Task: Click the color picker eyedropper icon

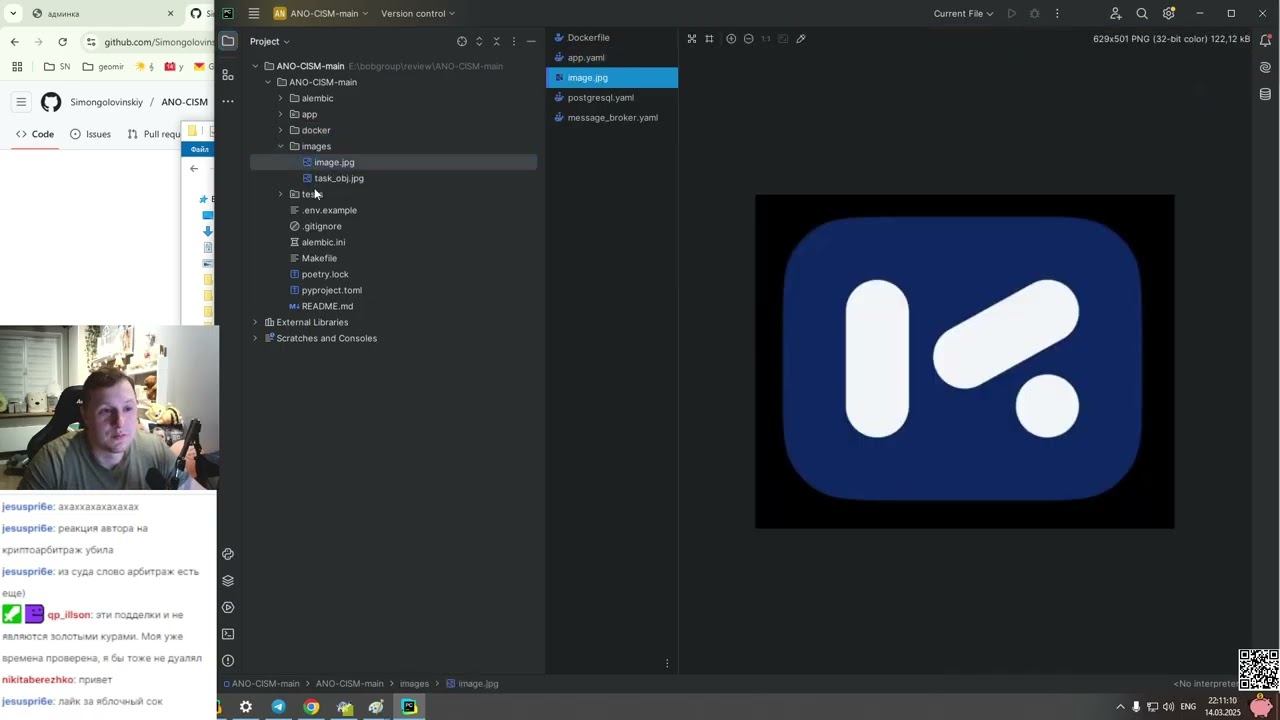Action: [801, 39]
